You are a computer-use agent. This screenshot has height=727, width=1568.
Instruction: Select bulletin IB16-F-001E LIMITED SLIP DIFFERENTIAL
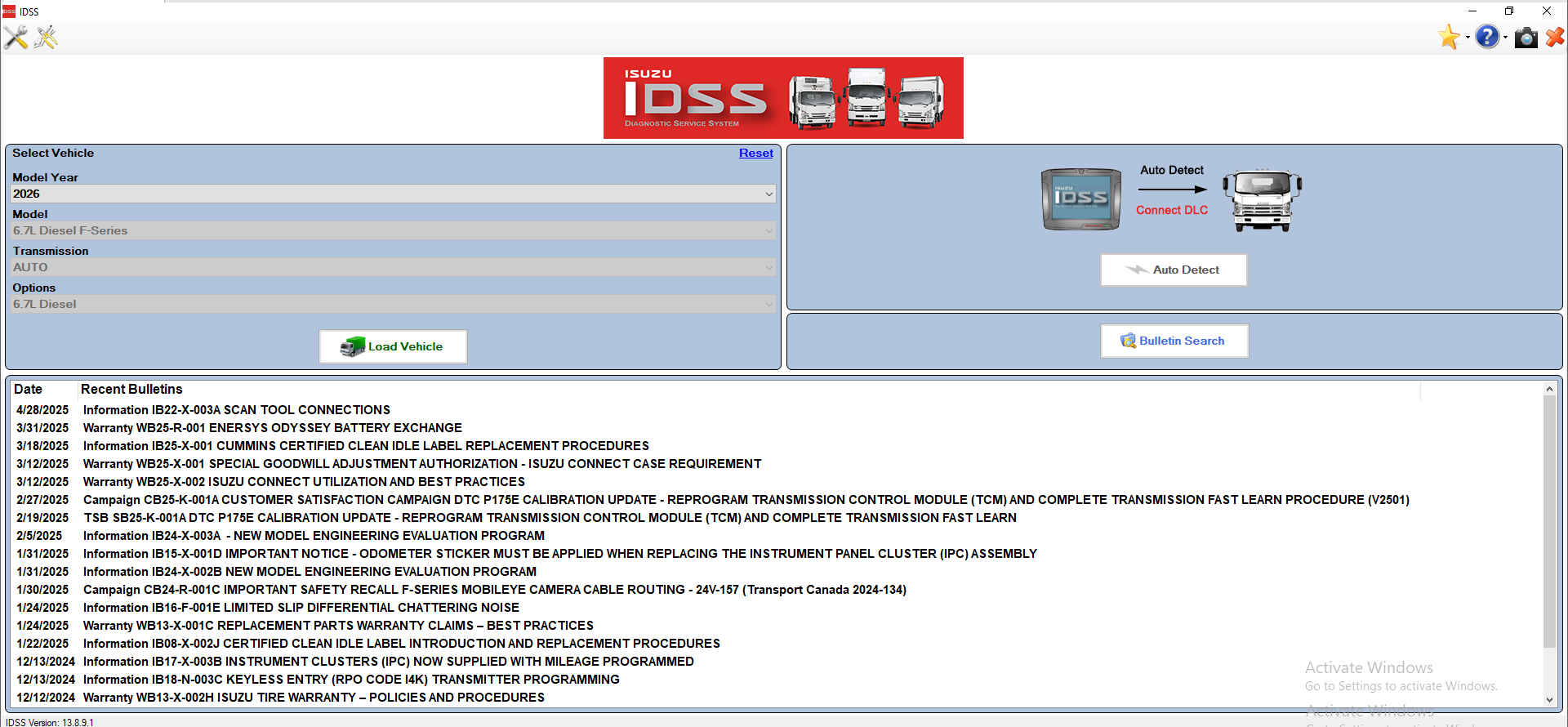point(301,608)
